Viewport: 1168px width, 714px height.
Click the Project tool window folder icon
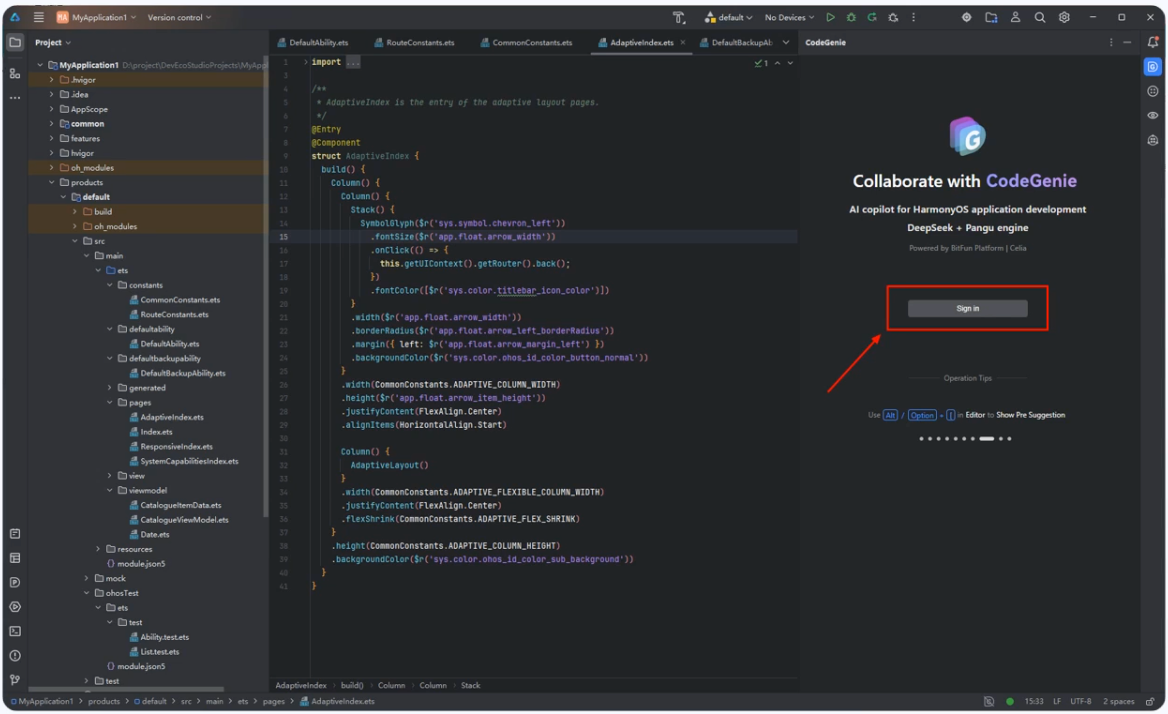(x=15, y=42)
